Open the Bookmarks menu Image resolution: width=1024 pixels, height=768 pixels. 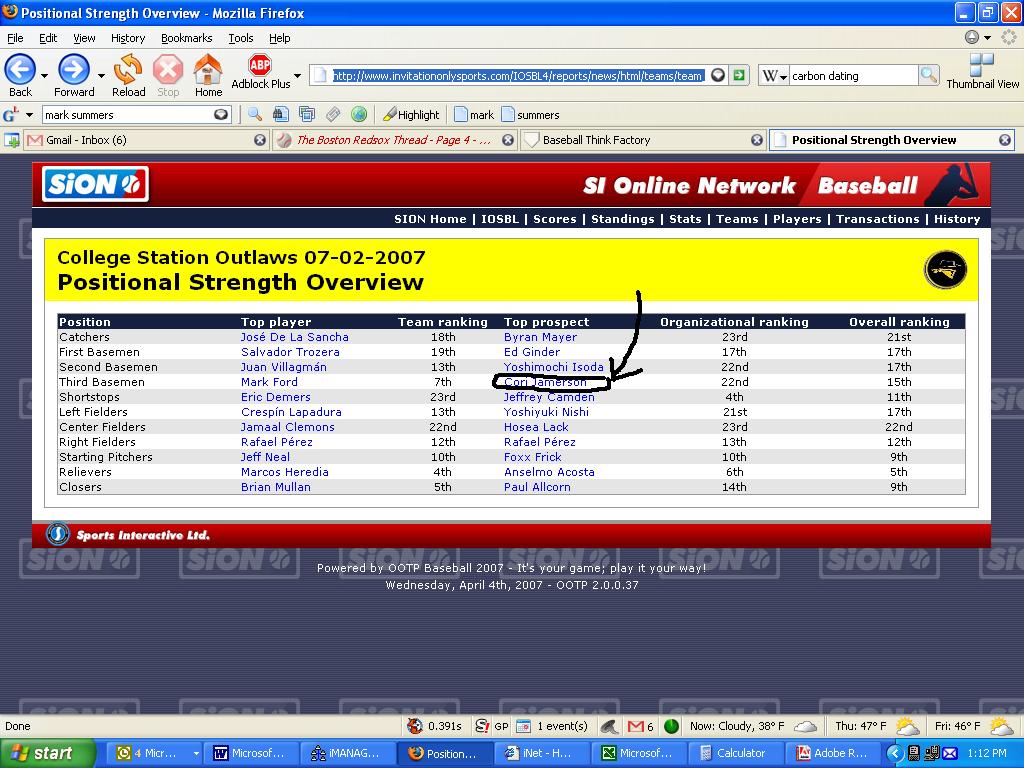point(186,38)
